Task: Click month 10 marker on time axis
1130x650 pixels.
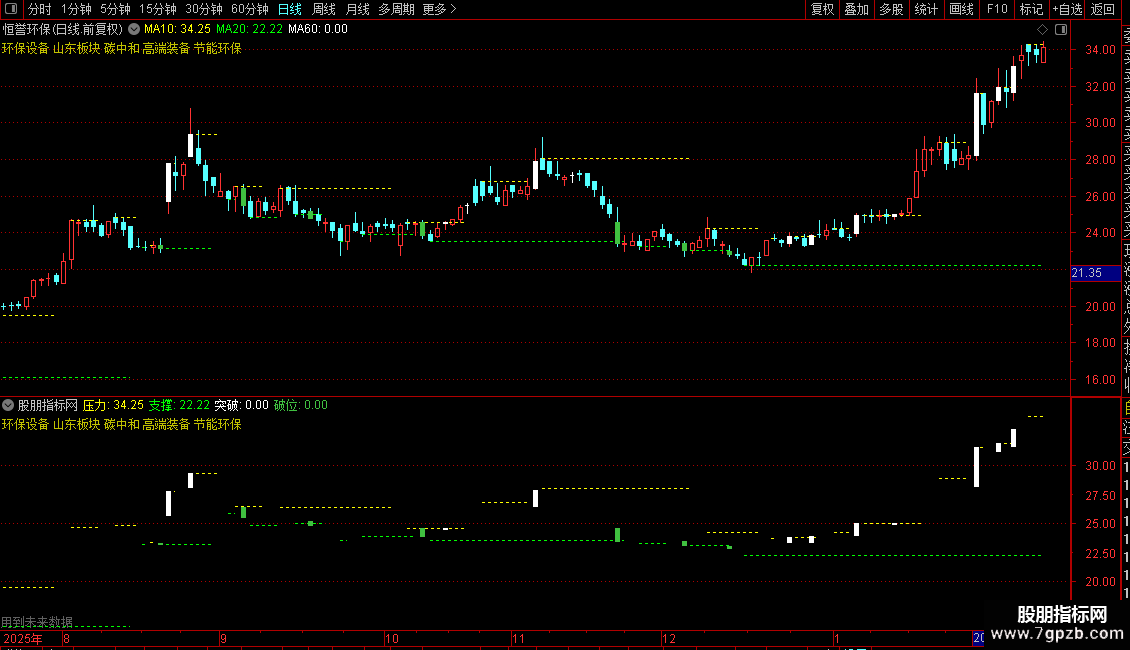Action: point(391,639)
